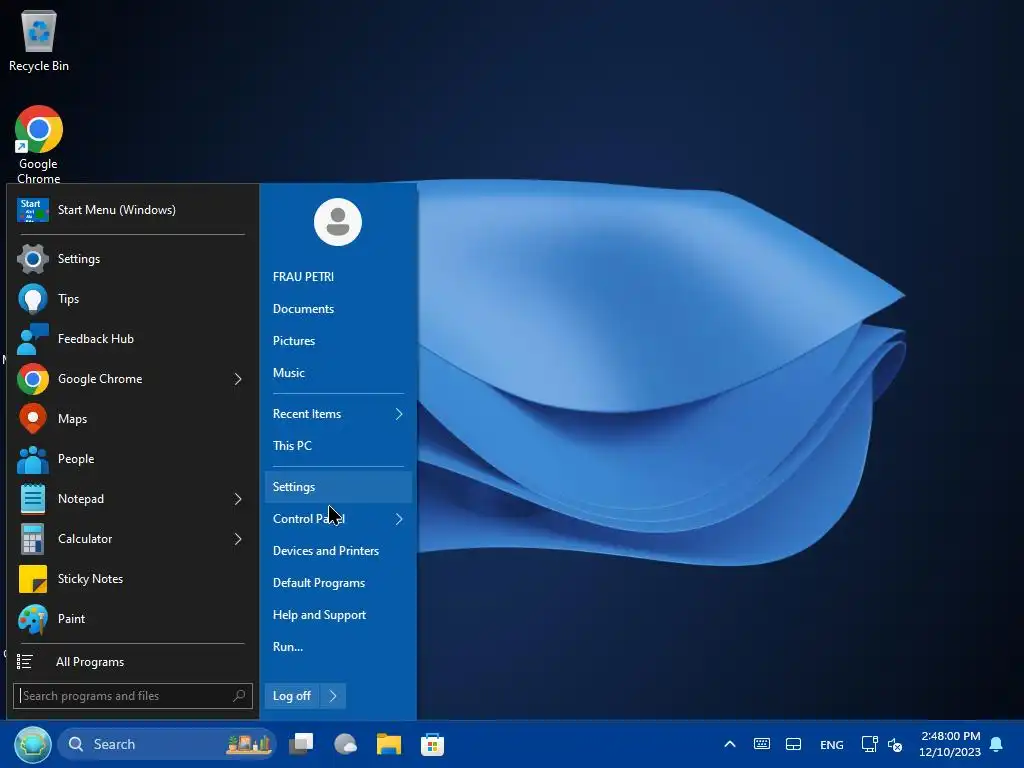This screenshot has width=1024, height=768.
Task: Open the shutdown options arrow beside Log off
Action: pyautogui.click(x=333, y=696)
